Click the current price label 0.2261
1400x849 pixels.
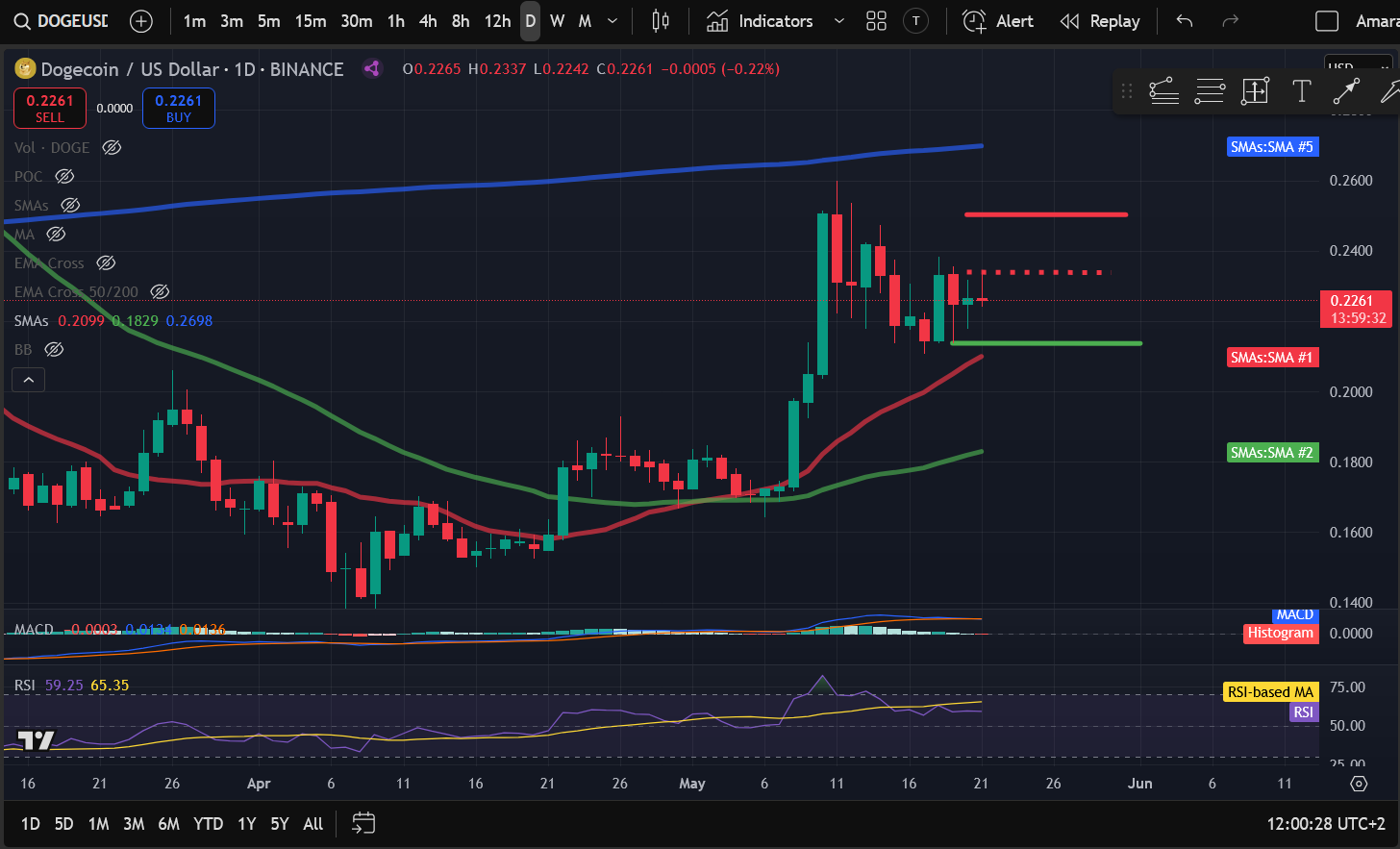tap(1356, 309)
